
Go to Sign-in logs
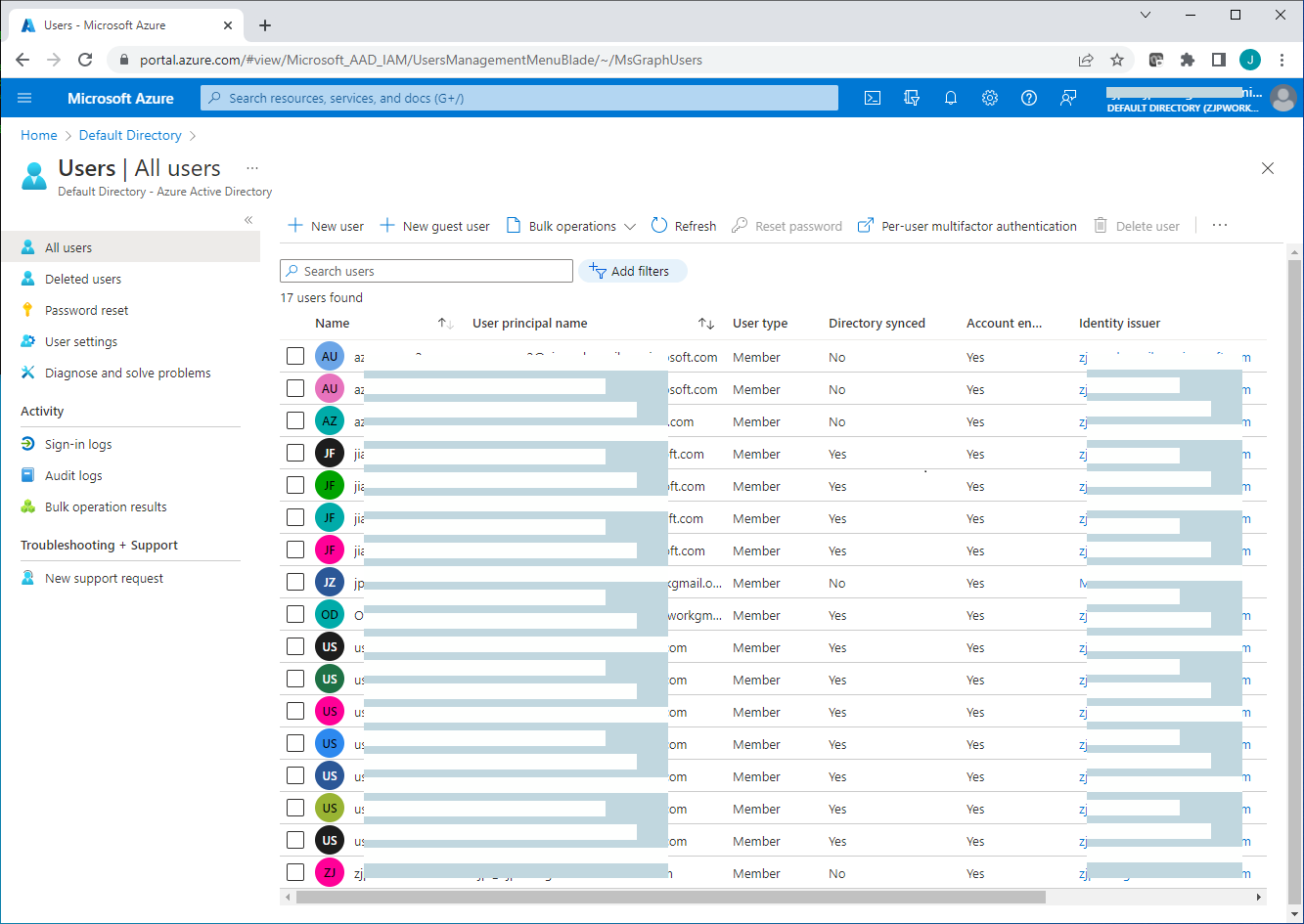pos(78,444)
